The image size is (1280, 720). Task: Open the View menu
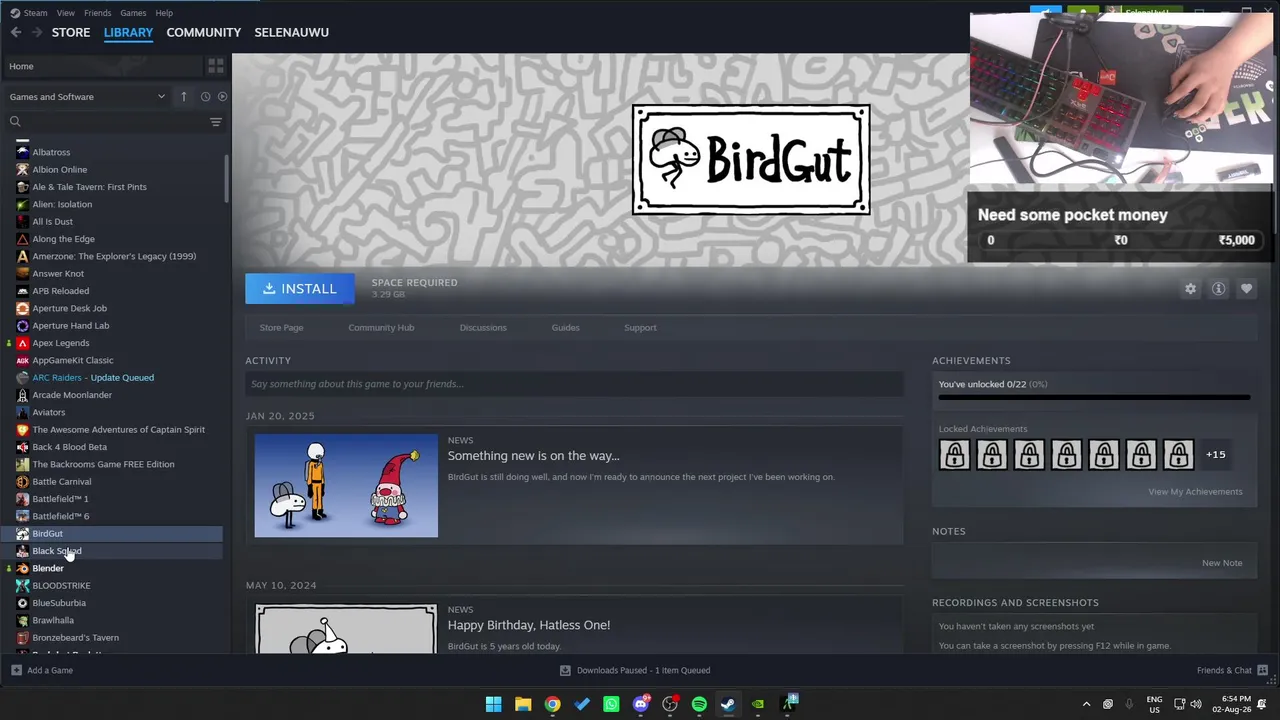coord(66,13)
